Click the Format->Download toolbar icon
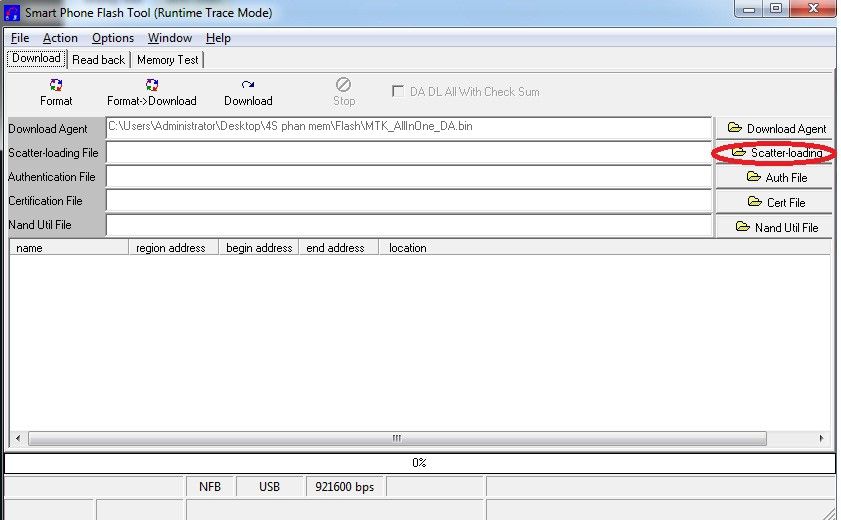841x520 pixels. point(152,85)
